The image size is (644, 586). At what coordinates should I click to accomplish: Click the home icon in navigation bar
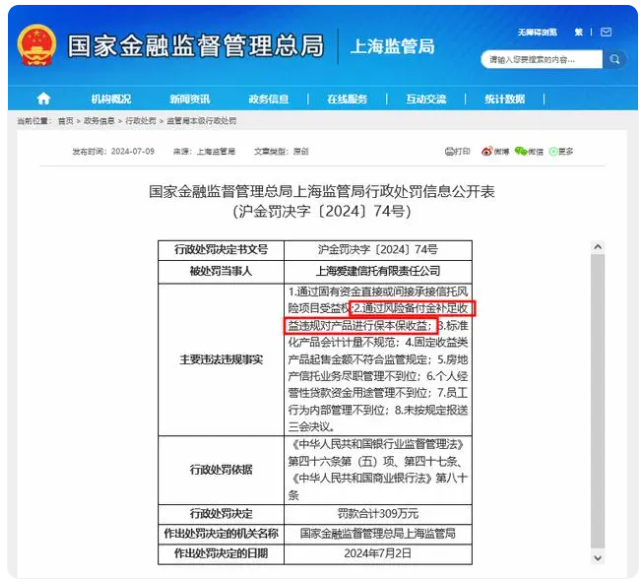click(x=44, y=99)
